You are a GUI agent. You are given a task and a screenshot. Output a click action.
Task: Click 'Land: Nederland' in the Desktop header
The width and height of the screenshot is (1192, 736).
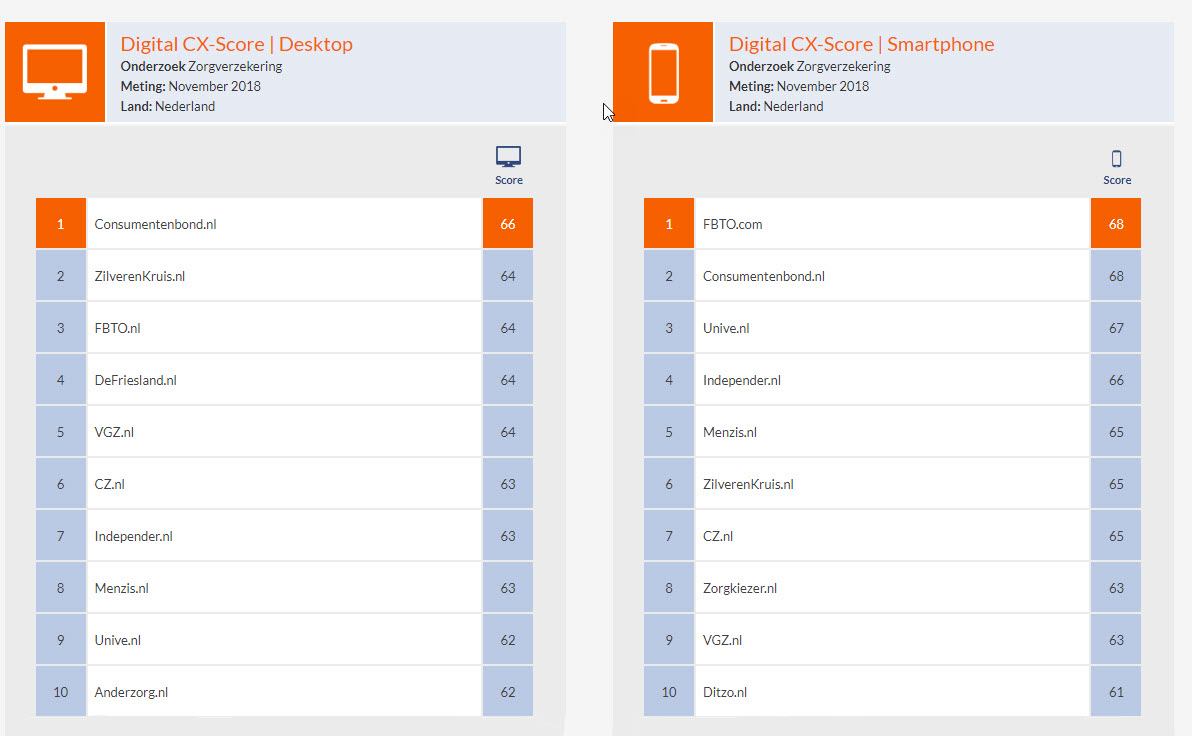click(x=168, y=106)
